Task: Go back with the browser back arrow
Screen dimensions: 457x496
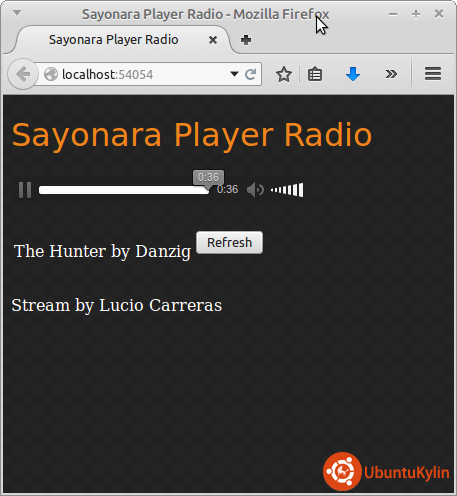Action: point(23,74)
